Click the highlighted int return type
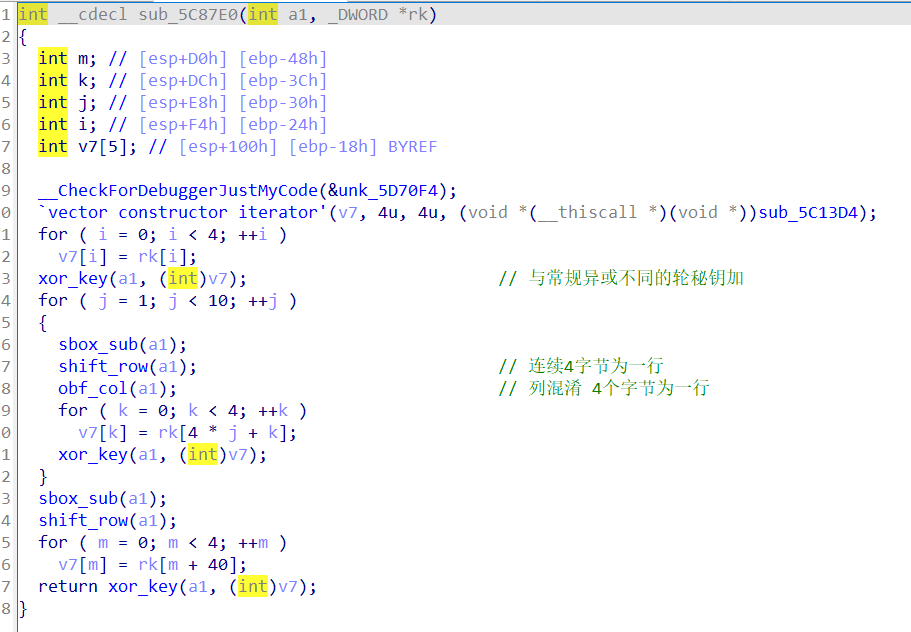 point(33,14)
